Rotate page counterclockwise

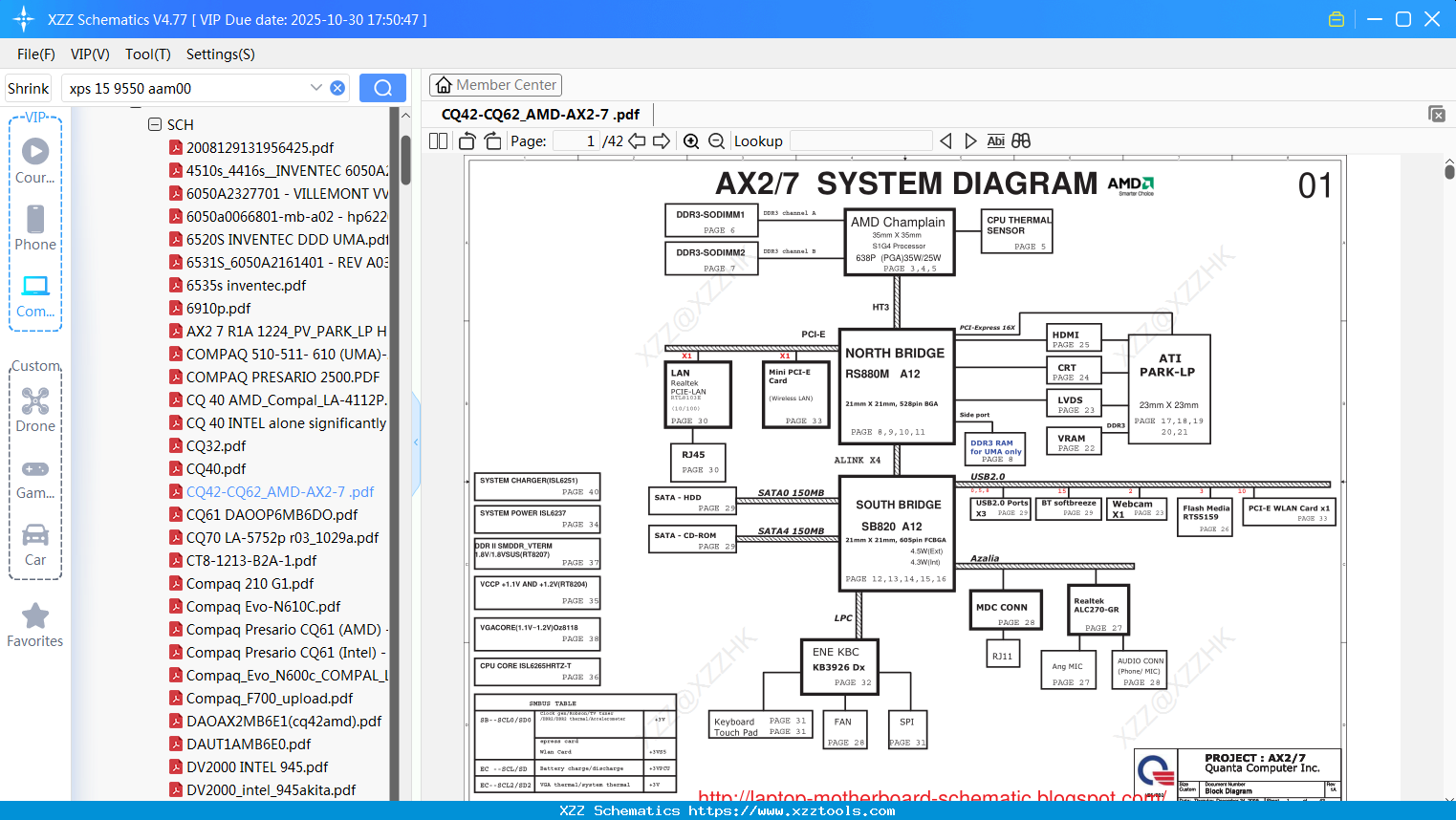[467, 140]
